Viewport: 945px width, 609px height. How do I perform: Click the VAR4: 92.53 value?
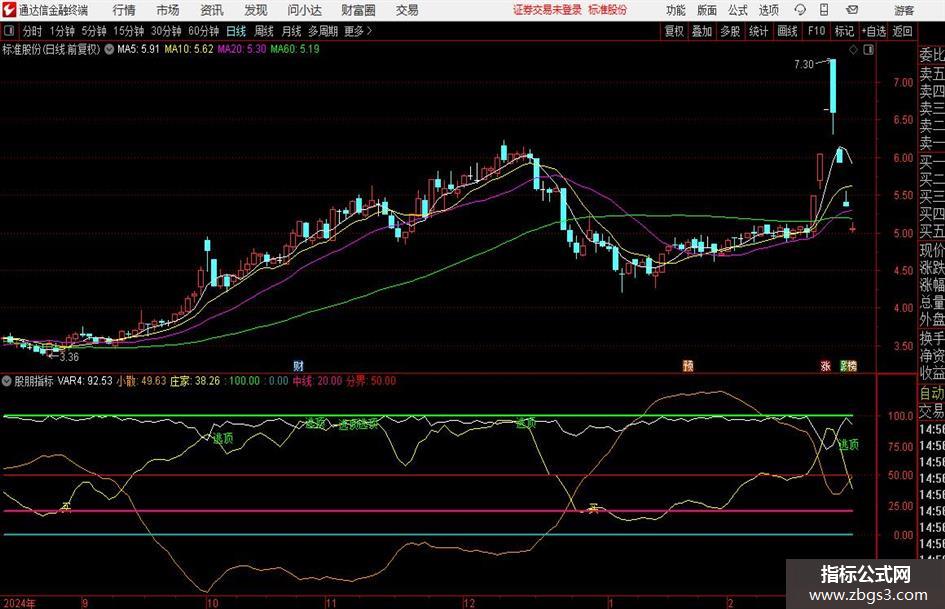click(x=85, y=381)
